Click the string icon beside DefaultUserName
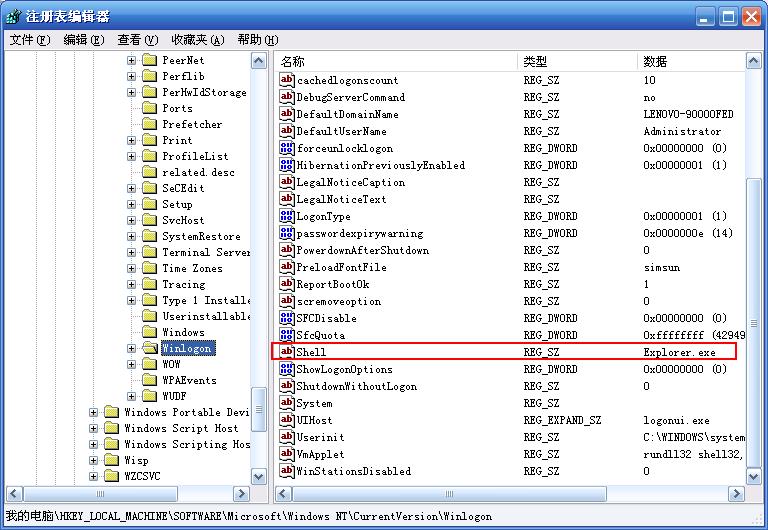The height and width of the screenshot is (530, 768). 287,131
